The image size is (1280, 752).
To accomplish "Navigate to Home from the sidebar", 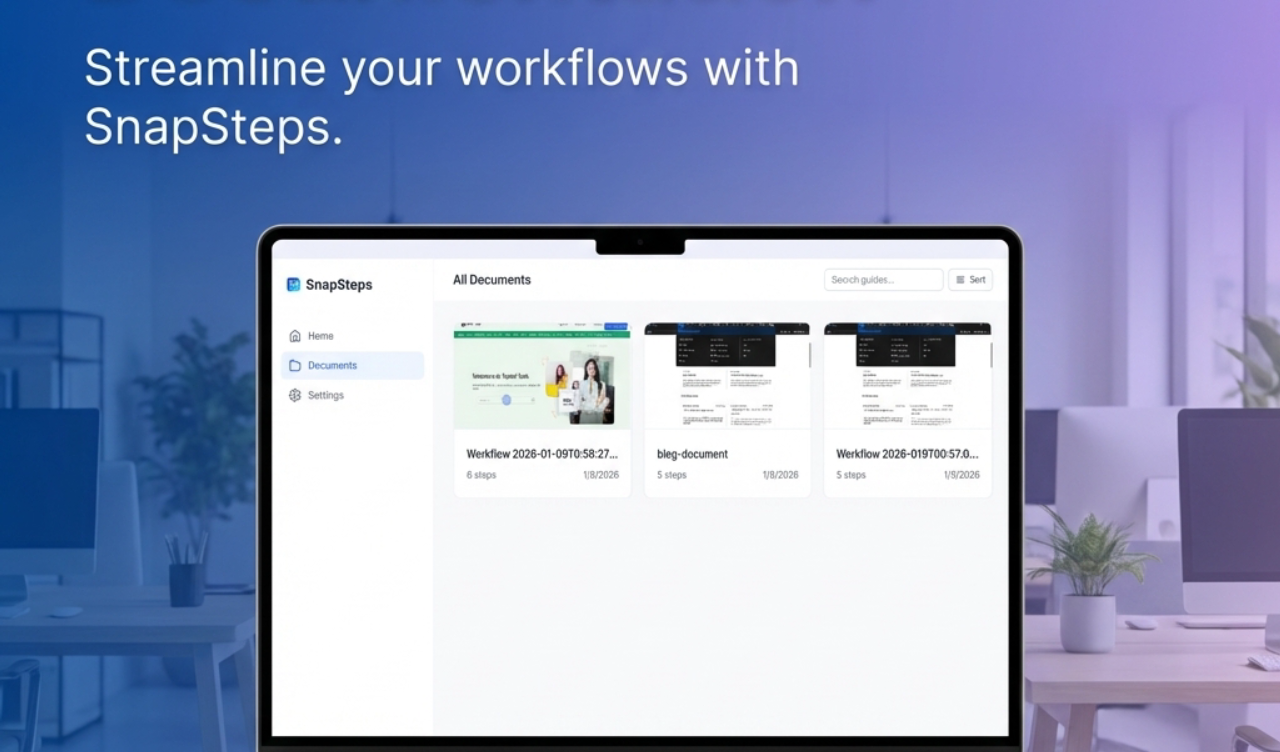I will pos(320,336).
